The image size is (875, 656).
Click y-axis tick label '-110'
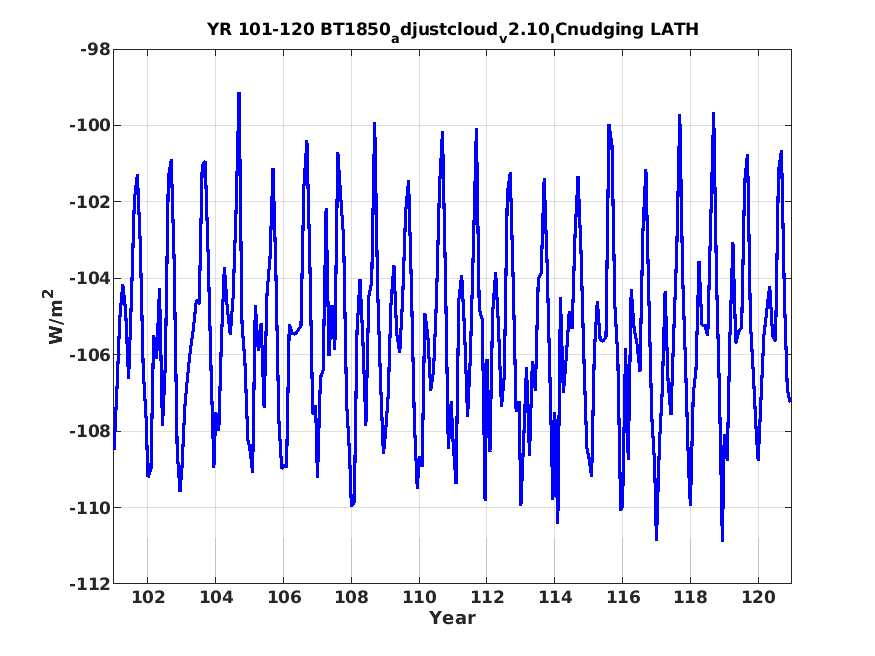coord(90,508)
